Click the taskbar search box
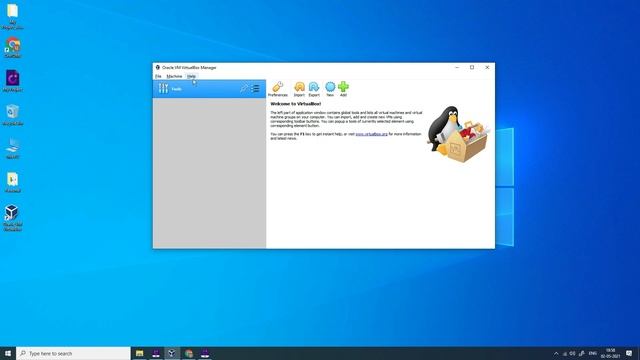640x360 pixels. click(x=73, y=353)
